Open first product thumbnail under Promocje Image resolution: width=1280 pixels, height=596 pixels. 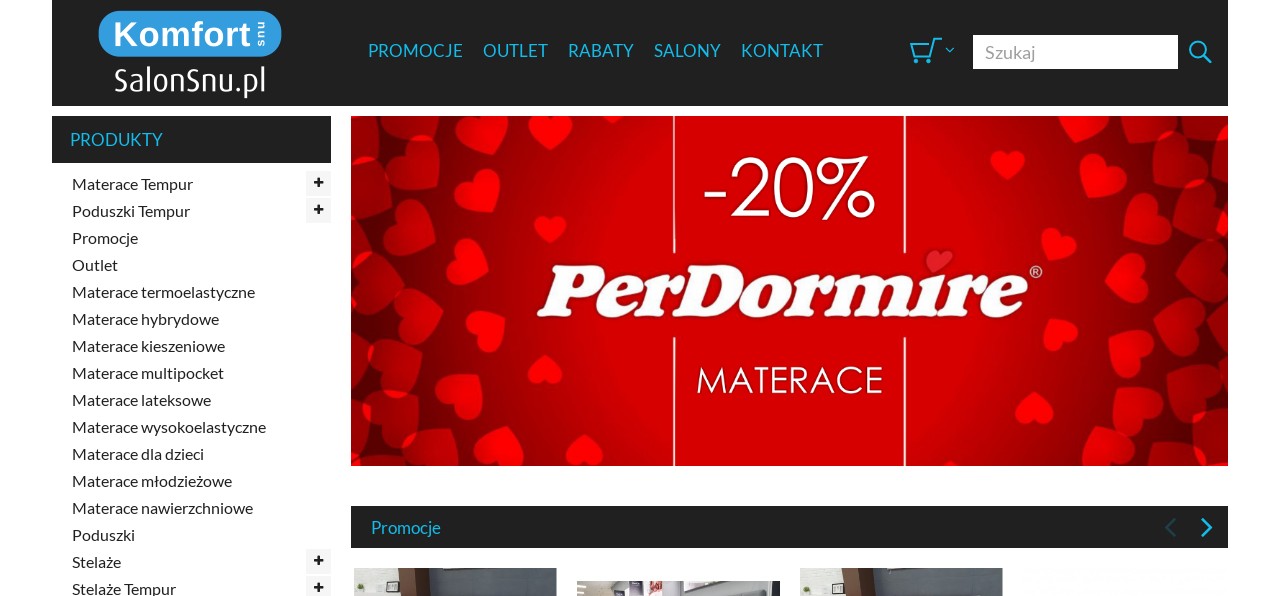[455, 582]
